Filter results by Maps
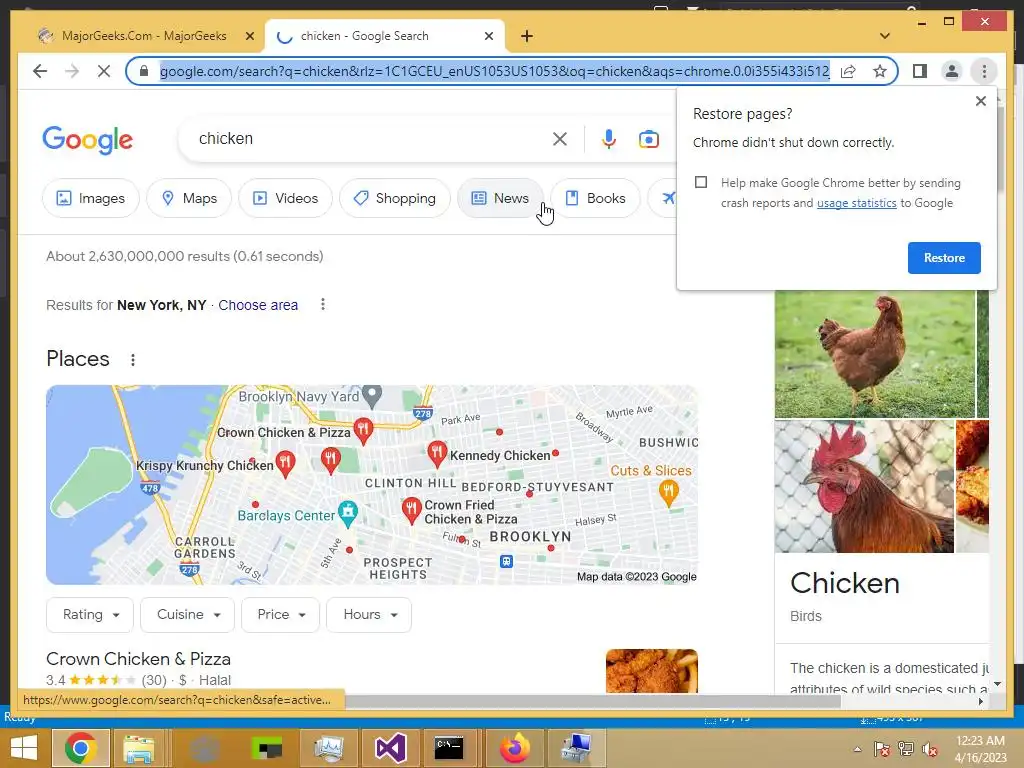The height and width of the screenshot is (768, 1024). 189,198
